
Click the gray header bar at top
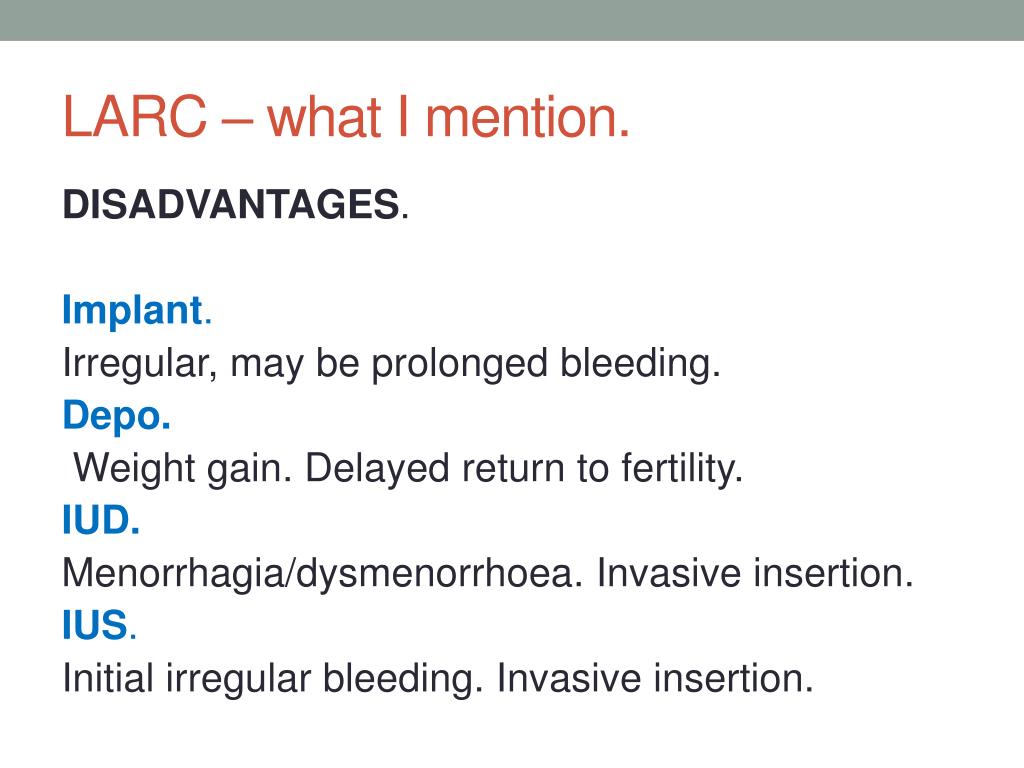512,20
